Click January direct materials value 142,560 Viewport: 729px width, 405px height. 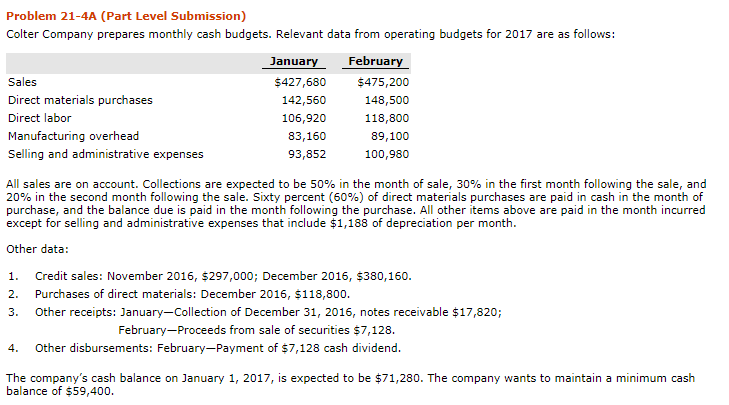[304, 100]
